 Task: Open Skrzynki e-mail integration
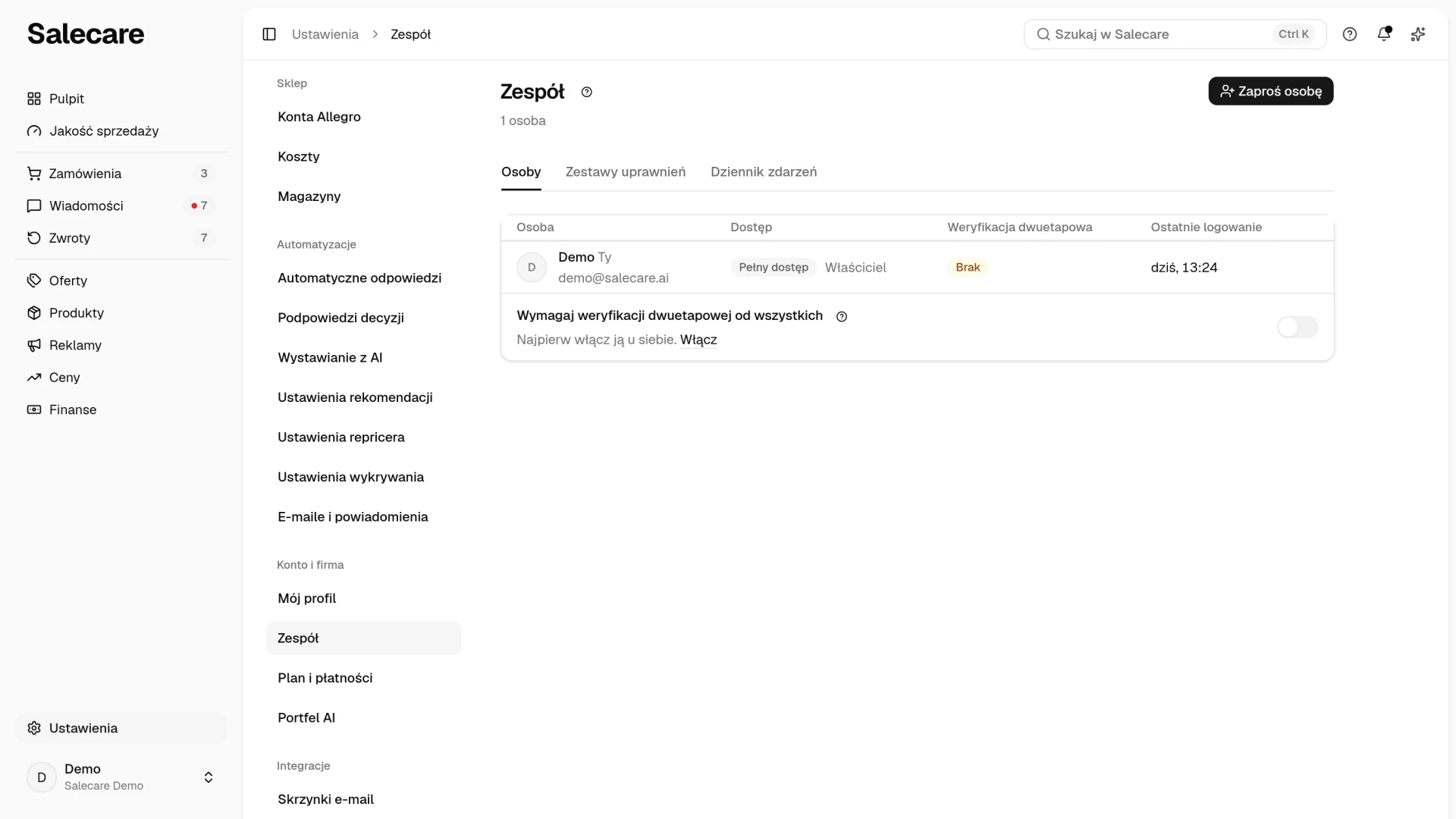coord(364,799)
